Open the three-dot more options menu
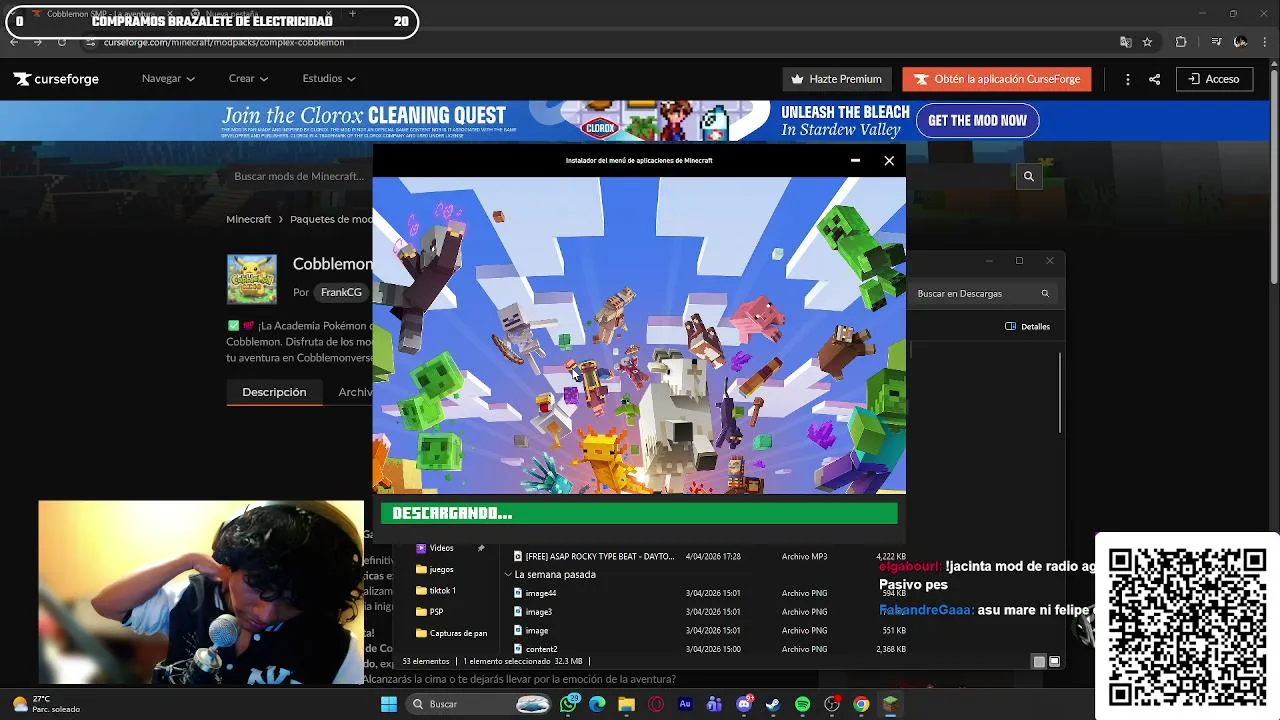Screen dimensions: 1280x720 1128,79
